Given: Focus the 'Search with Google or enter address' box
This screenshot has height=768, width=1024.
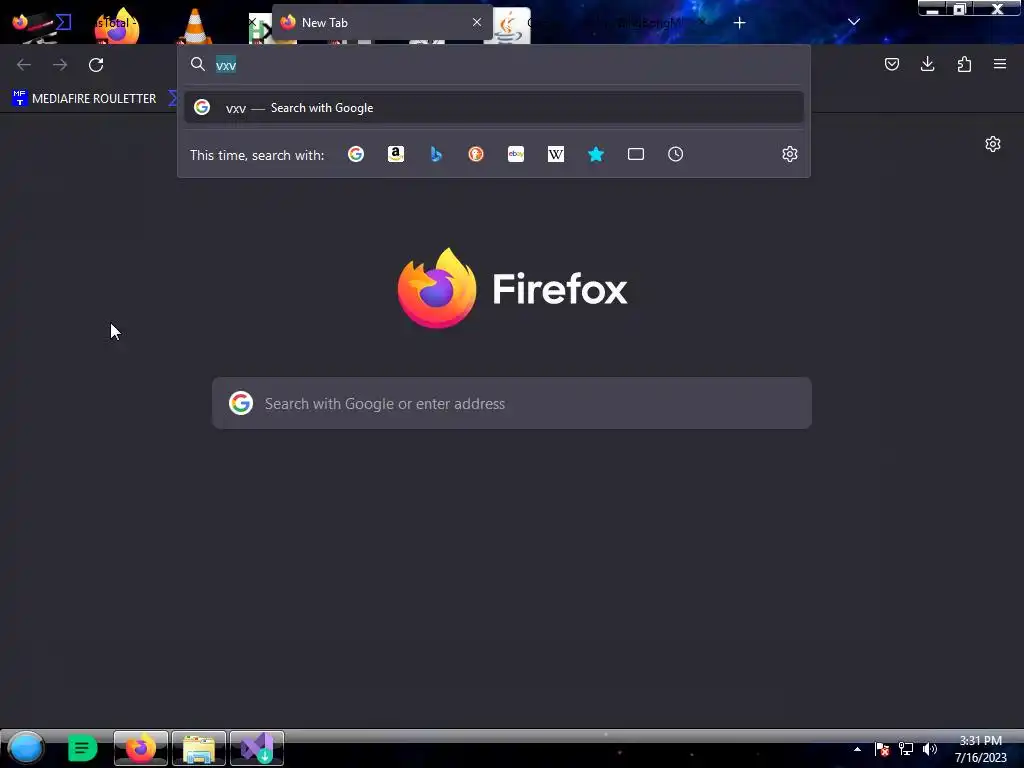Looking at the screenshot, I should pyautogui.click(x=512, y=404).
